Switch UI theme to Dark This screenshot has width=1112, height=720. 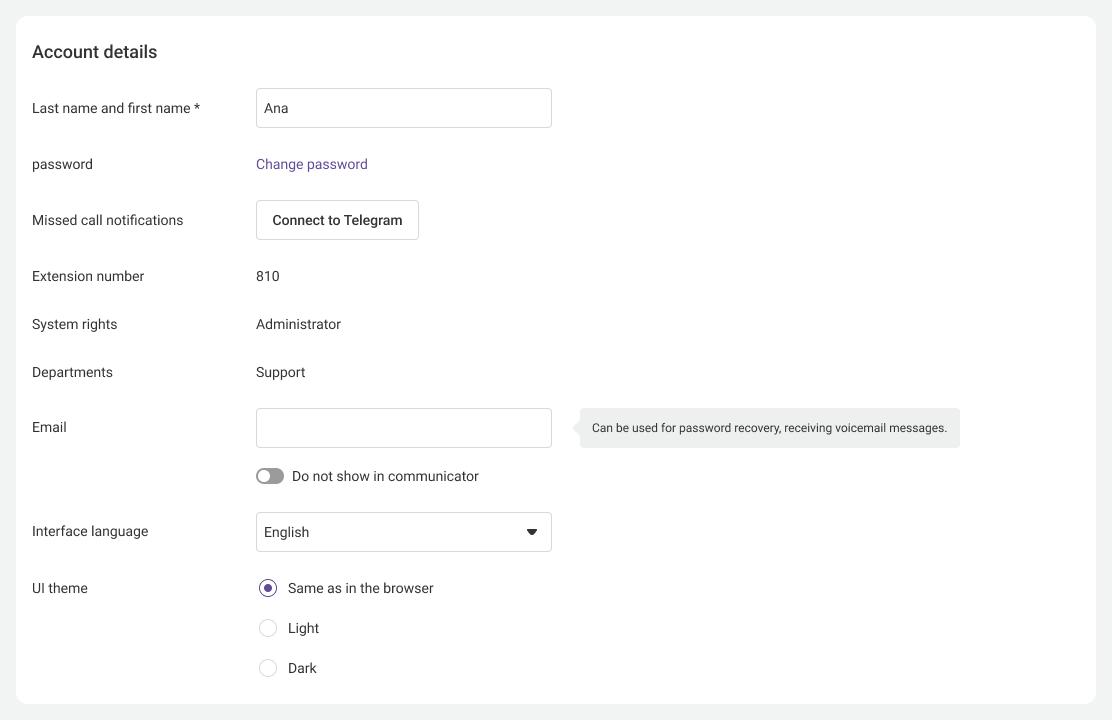click(268, 668)
